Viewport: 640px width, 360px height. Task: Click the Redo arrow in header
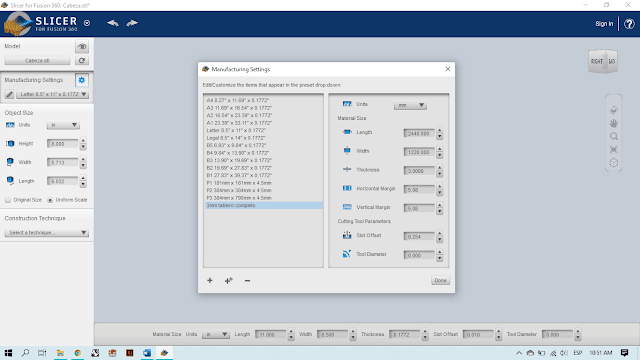(132, 23)
